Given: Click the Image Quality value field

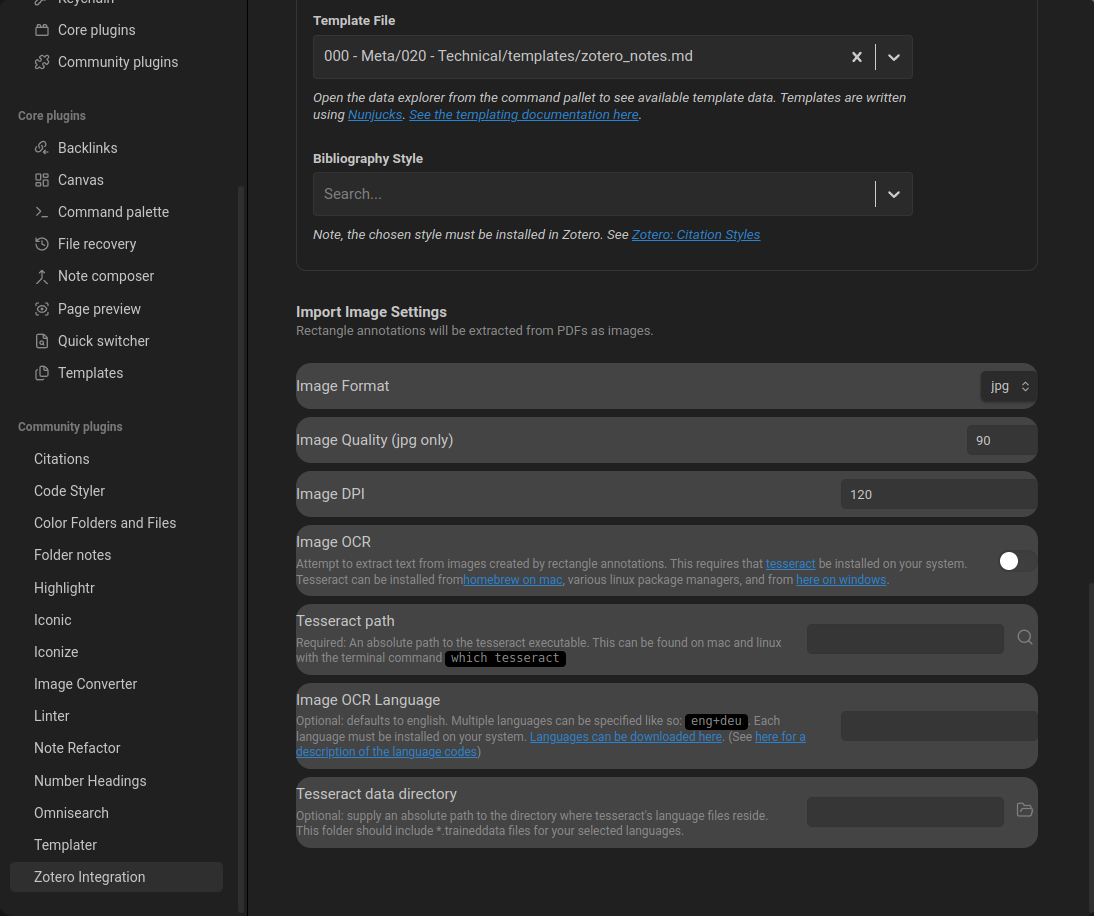Looking at the screenshot, I should [x=1000, y=440].
